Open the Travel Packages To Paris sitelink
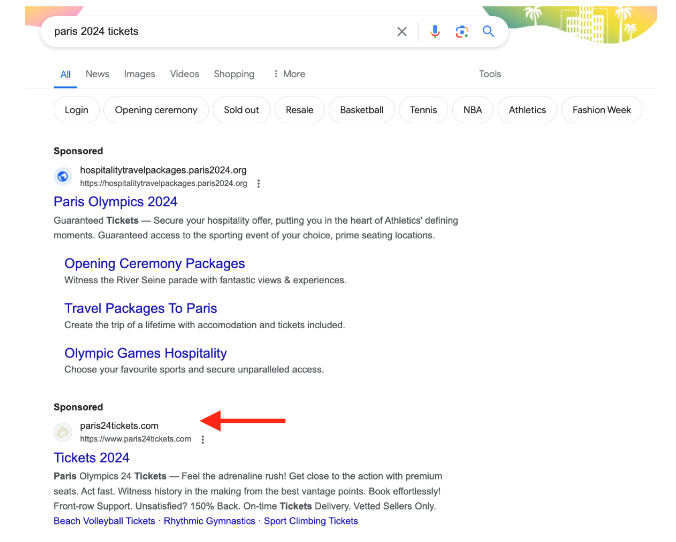The image size is (676, 542). click(141, 308)
